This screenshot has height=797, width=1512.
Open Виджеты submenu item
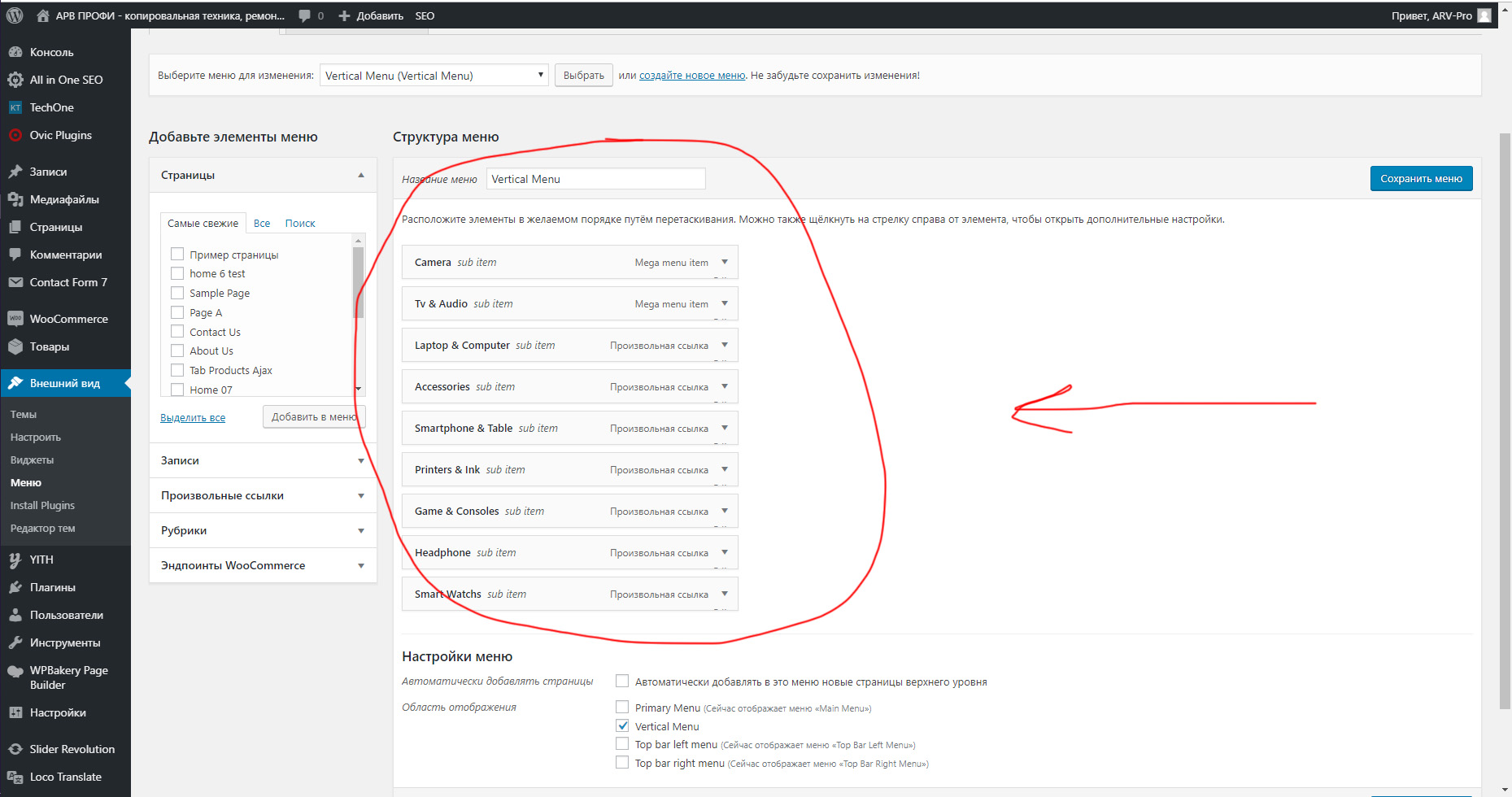point(33,459)
